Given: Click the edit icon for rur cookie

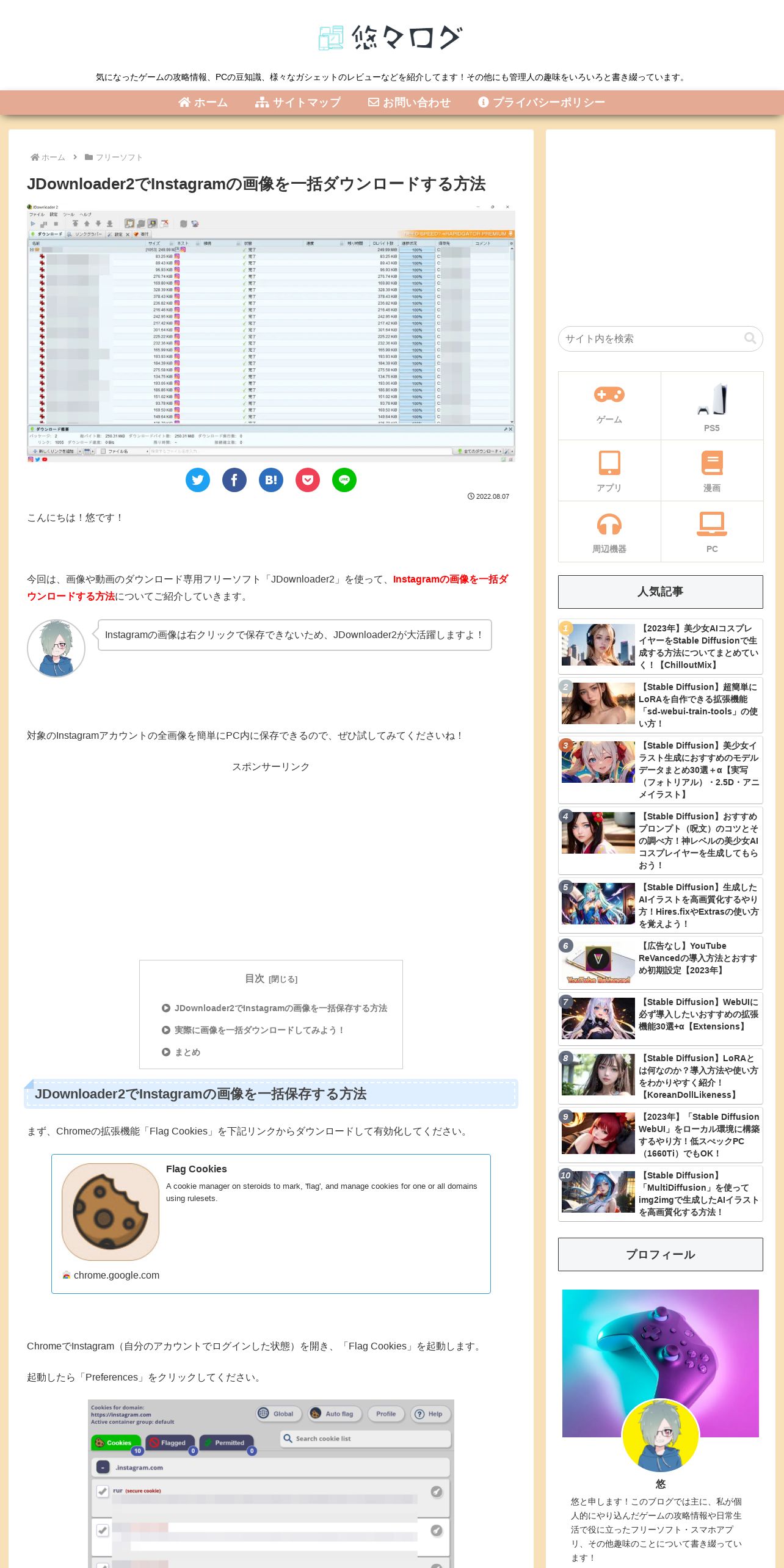Looking at the screenshot, I should click(437, 1492).
